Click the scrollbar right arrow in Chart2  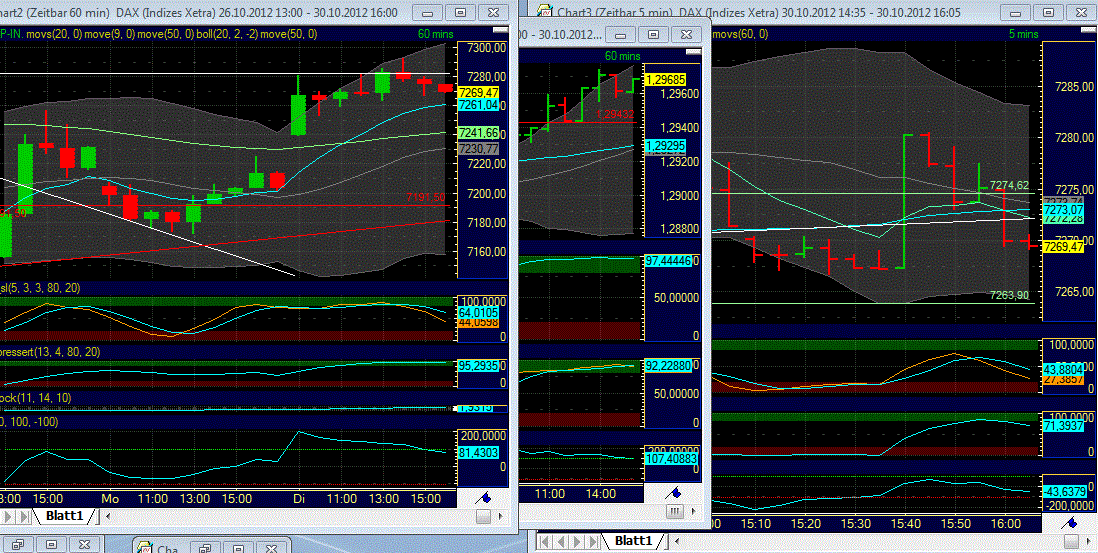coord(500,517)
